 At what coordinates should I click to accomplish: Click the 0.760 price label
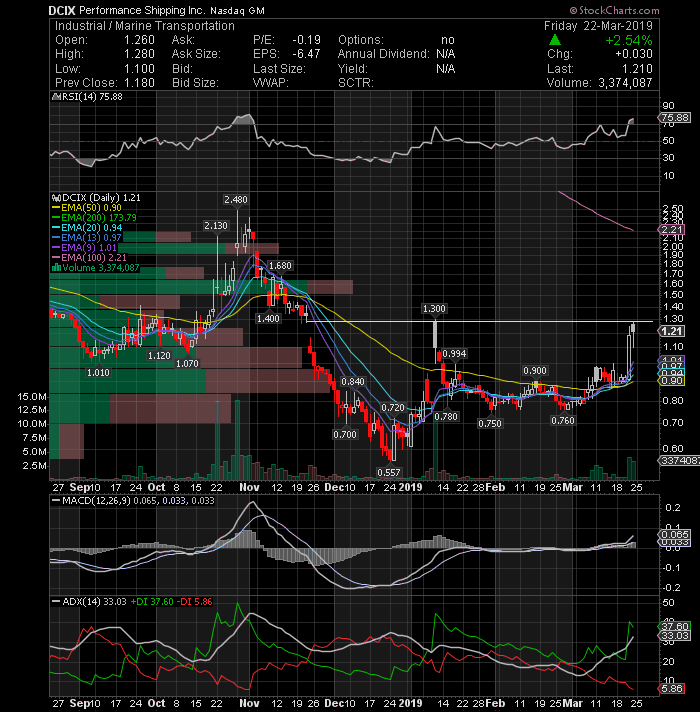[x=563, y=421]
